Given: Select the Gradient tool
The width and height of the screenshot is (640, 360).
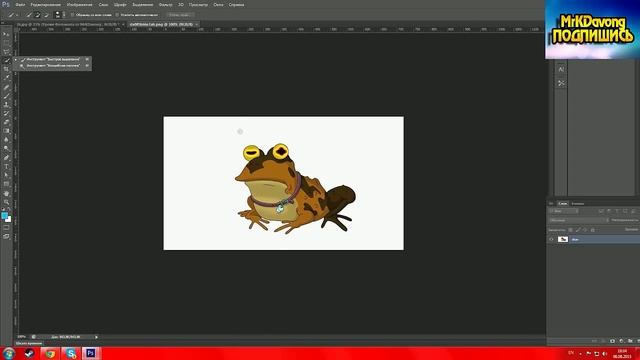Looking at the screenshot, I should (x=6, y=131).
